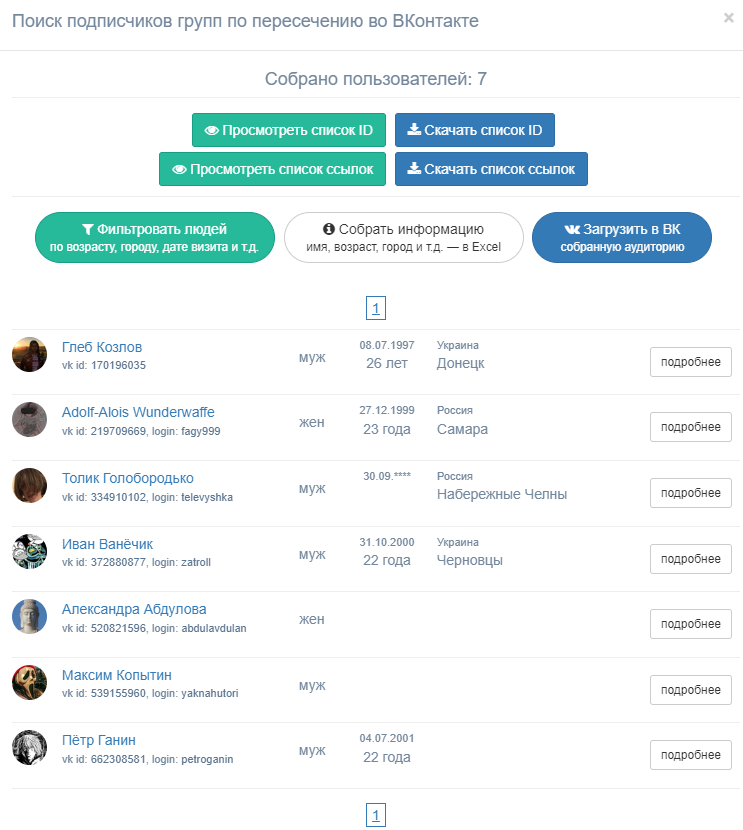
Task: Click Просмотреть список ID button
Action: tap(289, 131)
